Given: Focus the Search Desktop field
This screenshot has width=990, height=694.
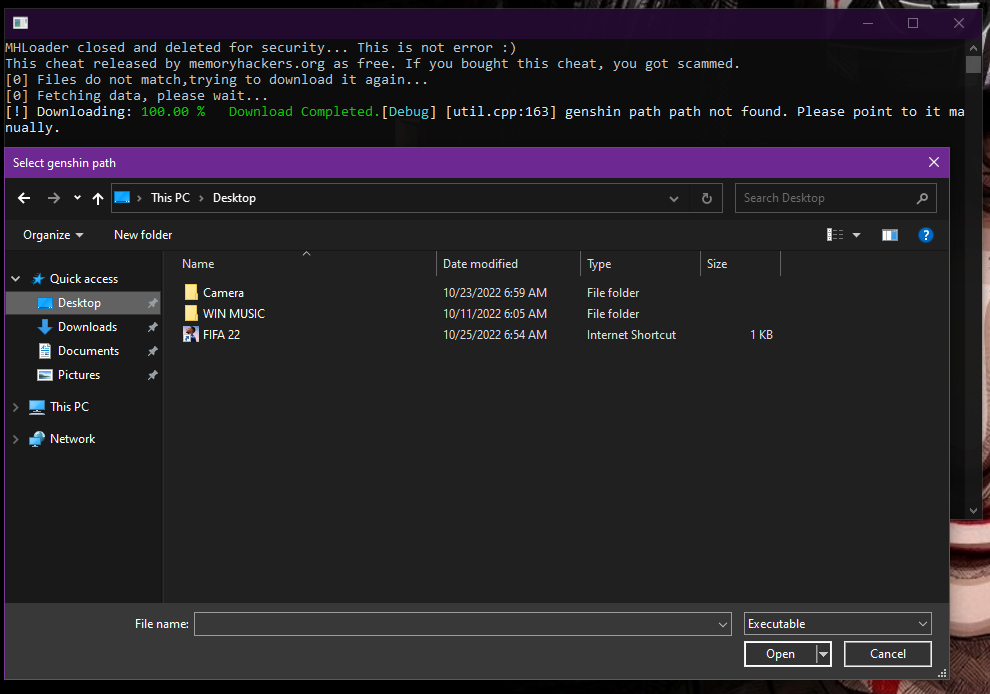Looking at the screenshot, I should (x=835, y=198).
